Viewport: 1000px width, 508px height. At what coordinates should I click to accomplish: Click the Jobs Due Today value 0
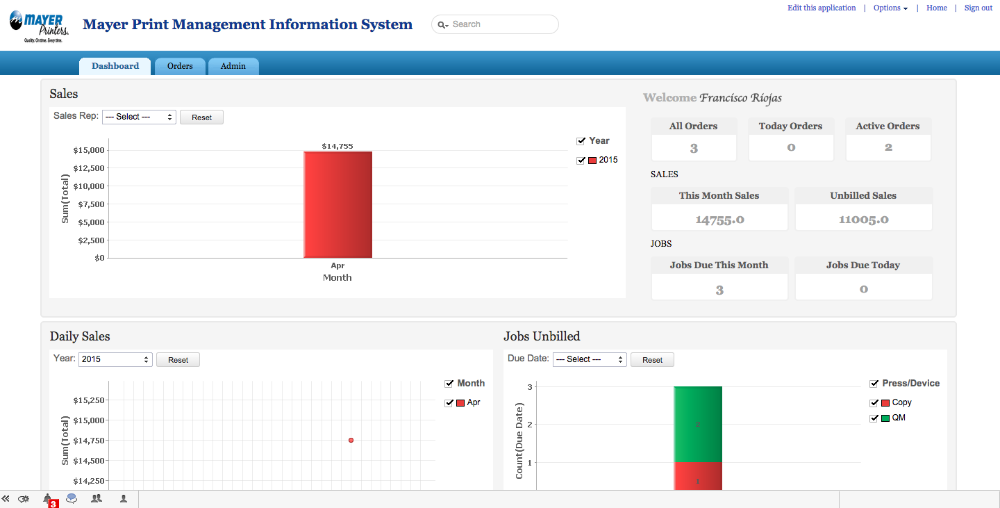[x=864, y=289]
